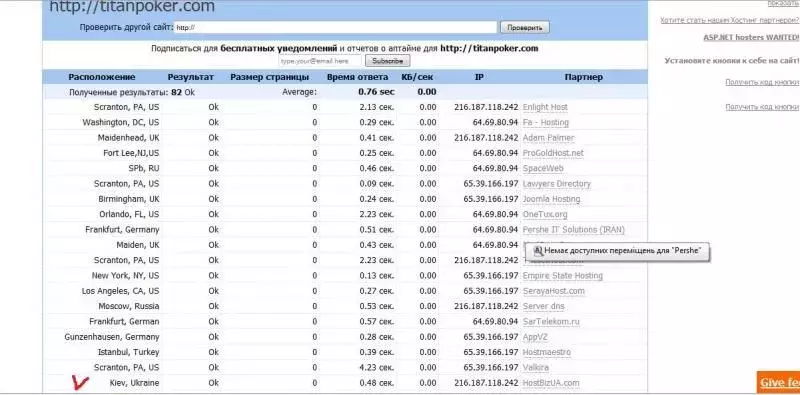Open the ProGoldHost.net partner link

[x=553, y=153]
